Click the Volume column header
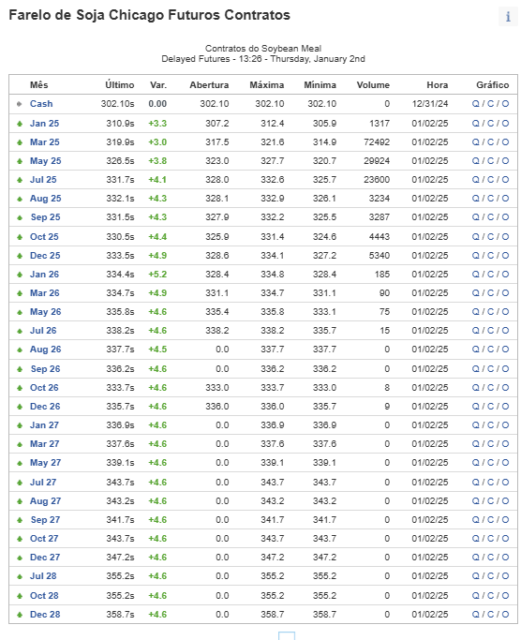Image resolution: width=521 pixels, height=640 pixels. tap(373, 85)
